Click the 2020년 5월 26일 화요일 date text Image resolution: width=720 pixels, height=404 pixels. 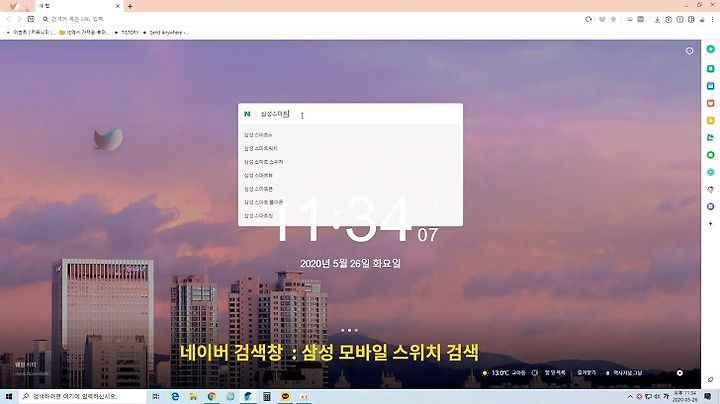[x=350, y=264]
